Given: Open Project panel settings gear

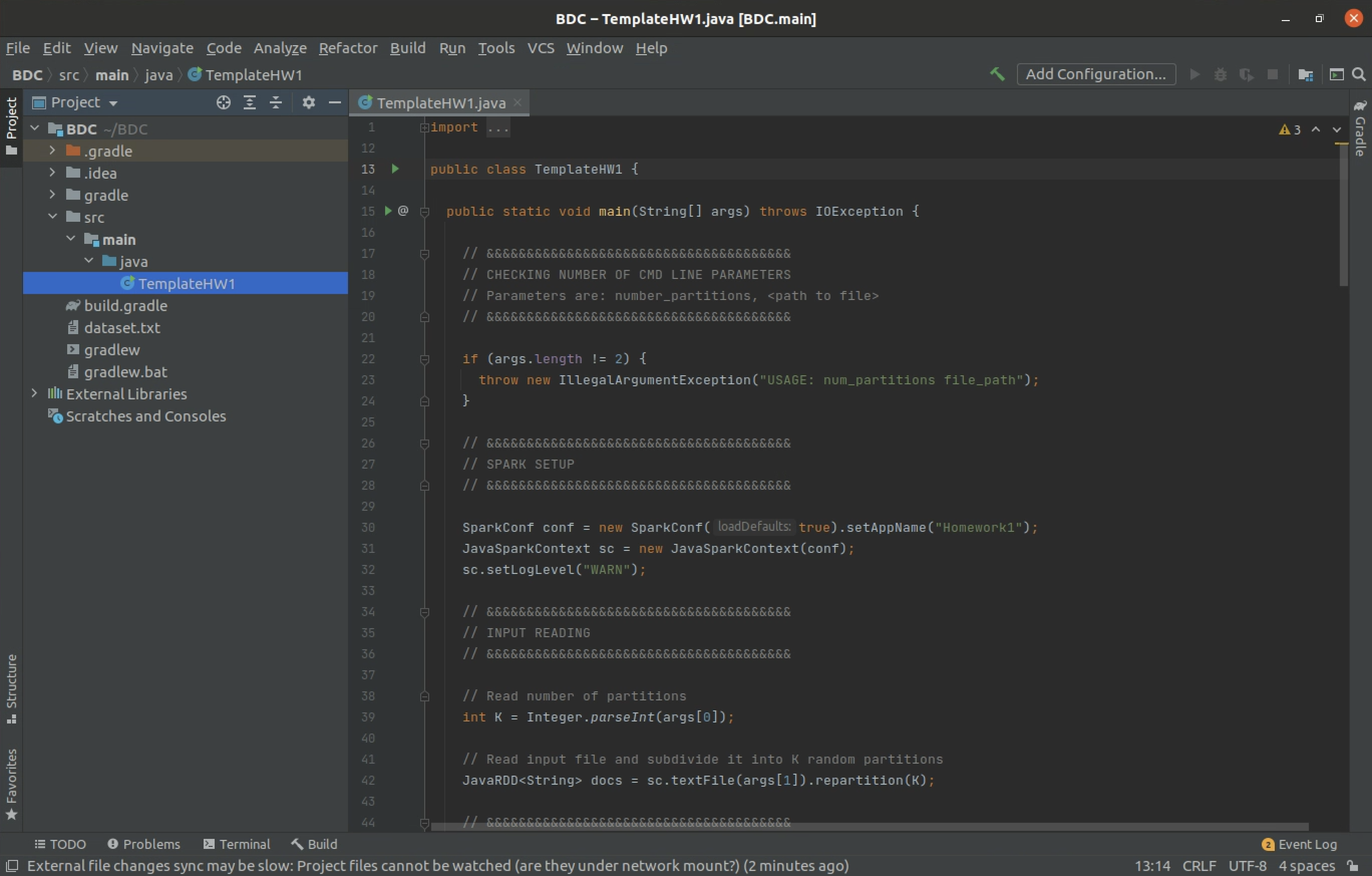Looking at the screenshot, I should [x=309, y=102].
